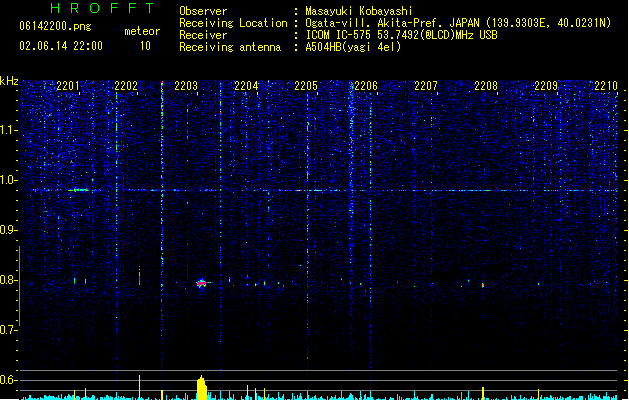Click the HROFFT title text
The image size is (629, 400).
103,8
